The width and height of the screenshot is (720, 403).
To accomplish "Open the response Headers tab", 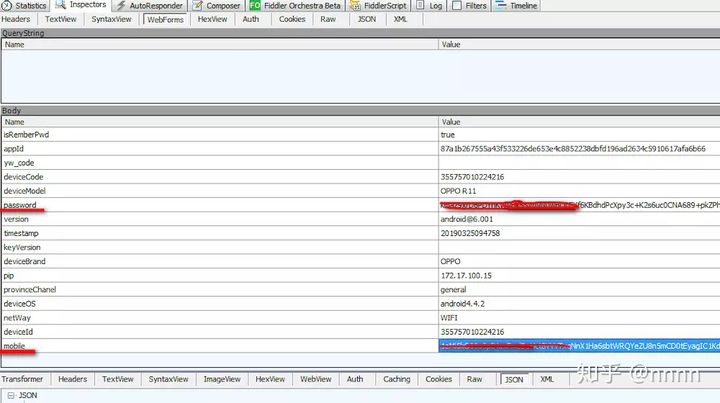I will (73, 379).
